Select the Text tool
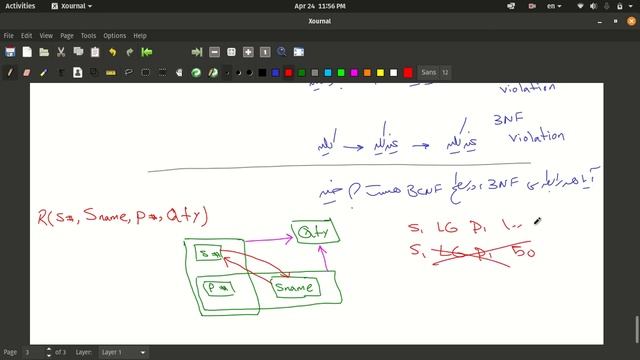 click(x=61, y=73)
